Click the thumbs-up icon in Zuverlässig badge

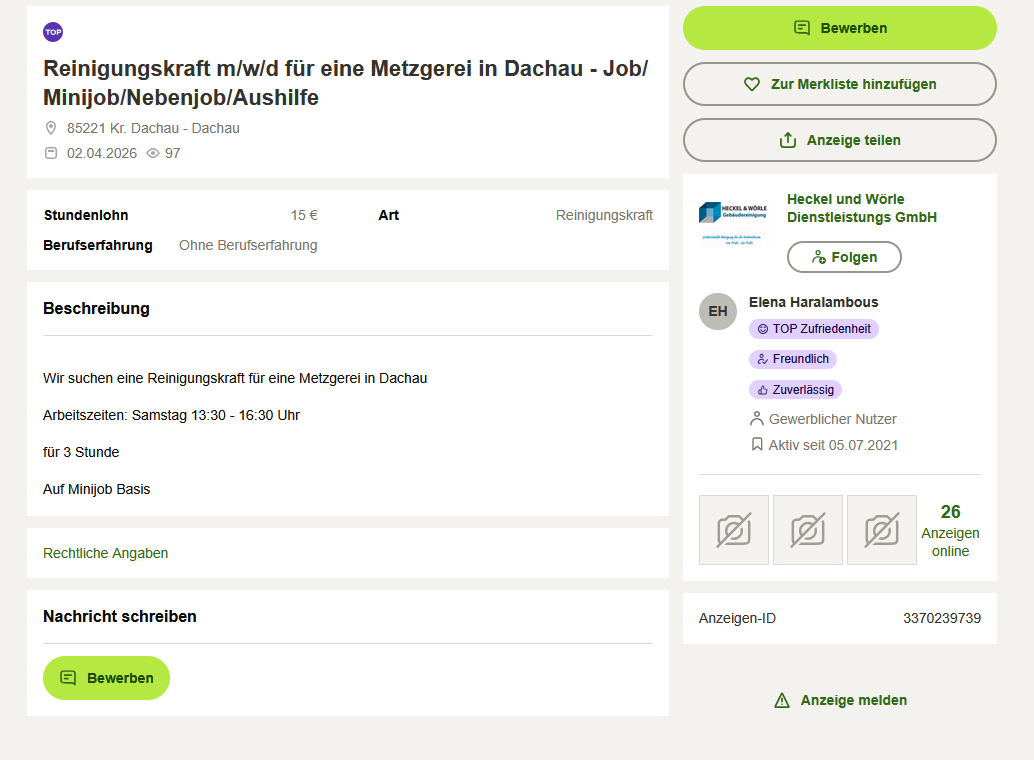point(763,390)
